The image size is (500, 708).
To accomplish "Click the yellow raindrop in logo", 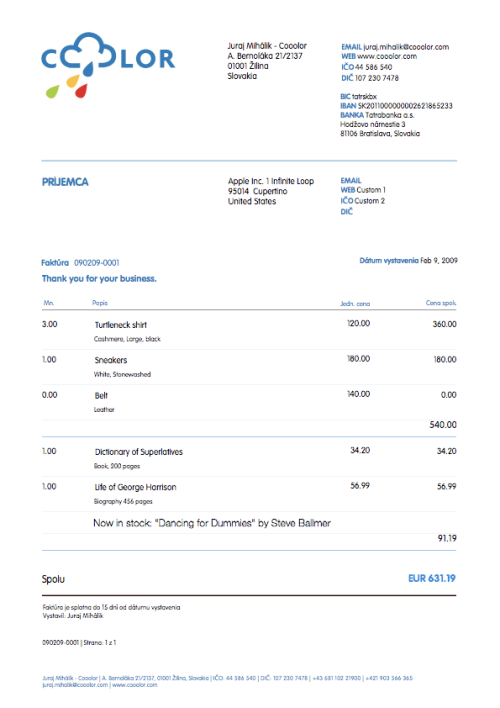I will click(x=73, y=81).
